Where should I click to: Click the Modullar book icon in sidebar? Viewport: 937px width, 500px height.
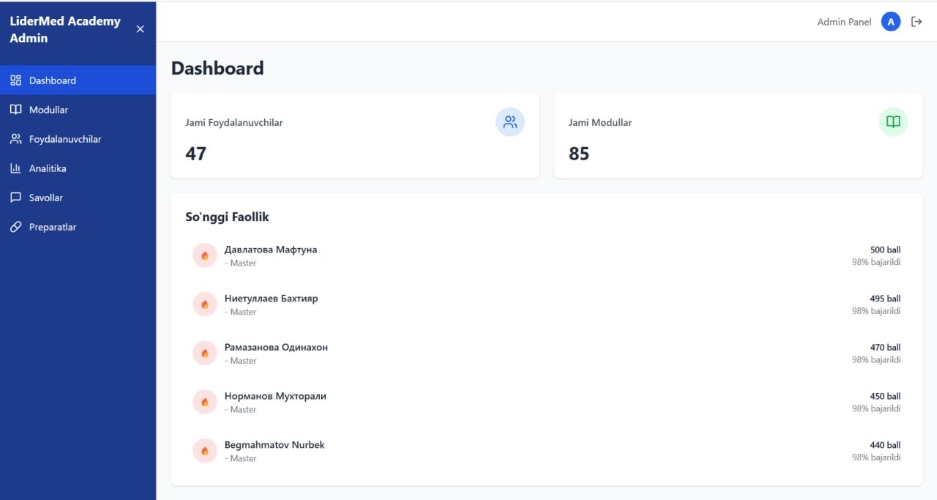16,109
